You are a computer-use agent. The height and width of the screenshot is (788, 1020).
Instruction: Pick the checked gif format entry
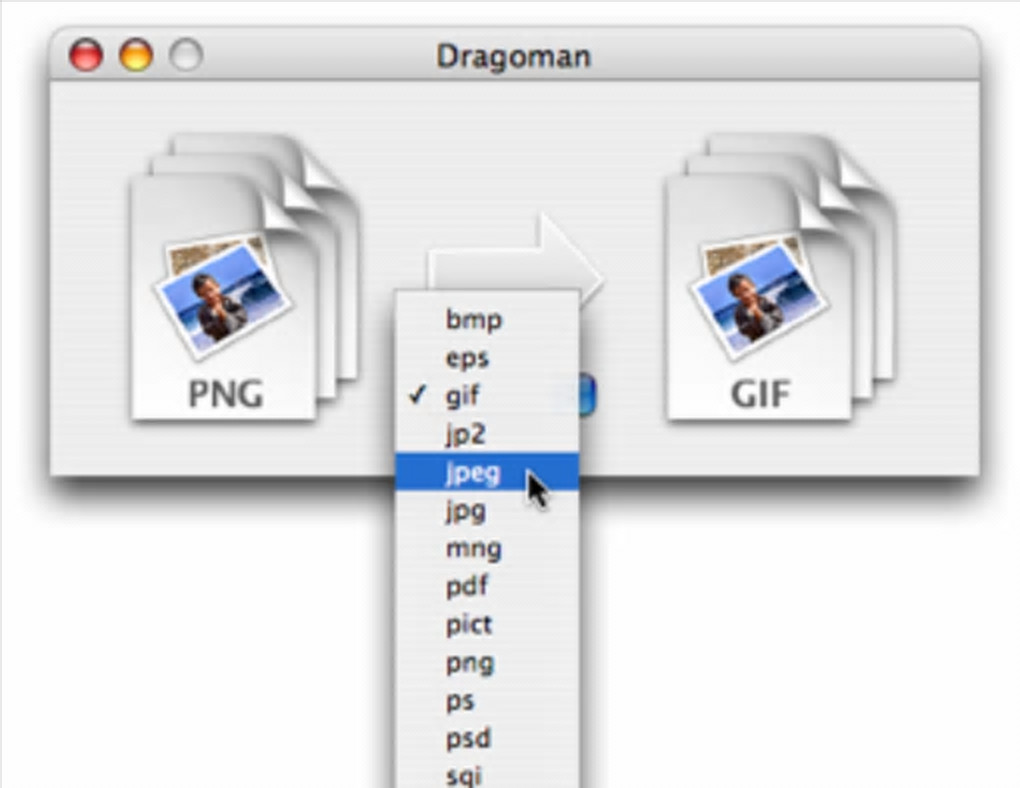pyautogui.click(x=487, y=395)
